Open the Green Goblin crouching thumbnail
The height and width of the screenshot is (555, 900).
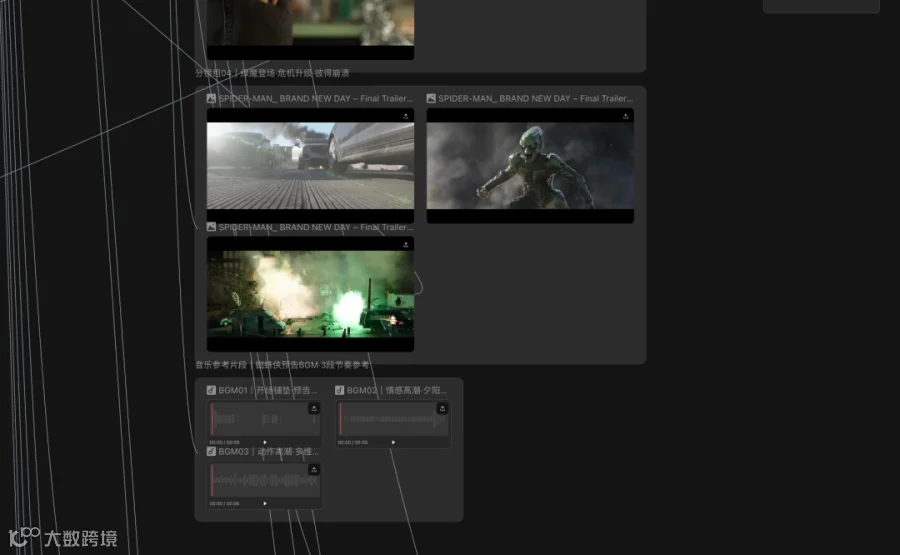coord(530,165)
